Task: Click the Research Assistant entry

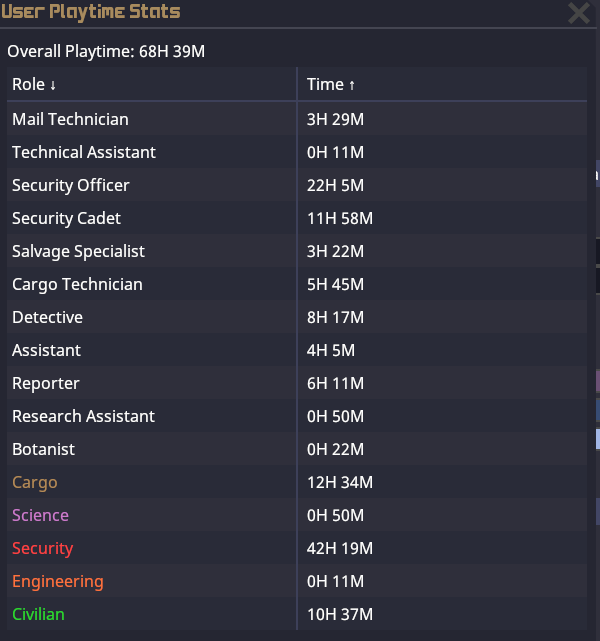Action: click(x=83, y=416)
